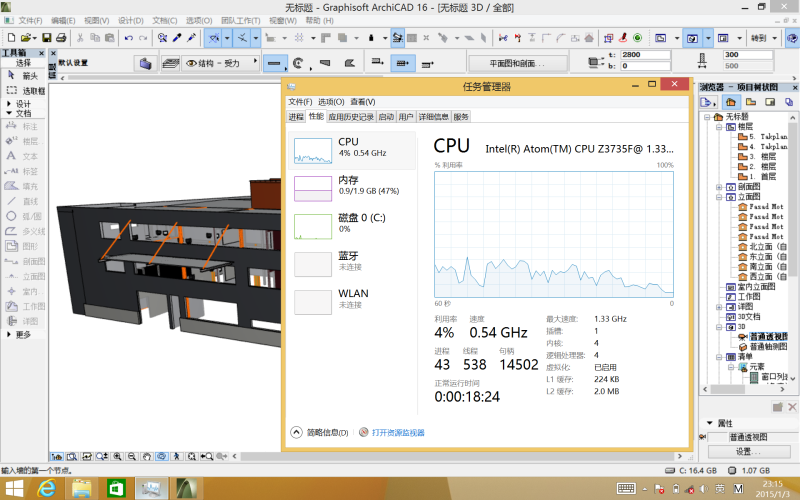Open Internet Explorer from the taskbar
This screenshot has height=500, width=800.
[46, 488]
